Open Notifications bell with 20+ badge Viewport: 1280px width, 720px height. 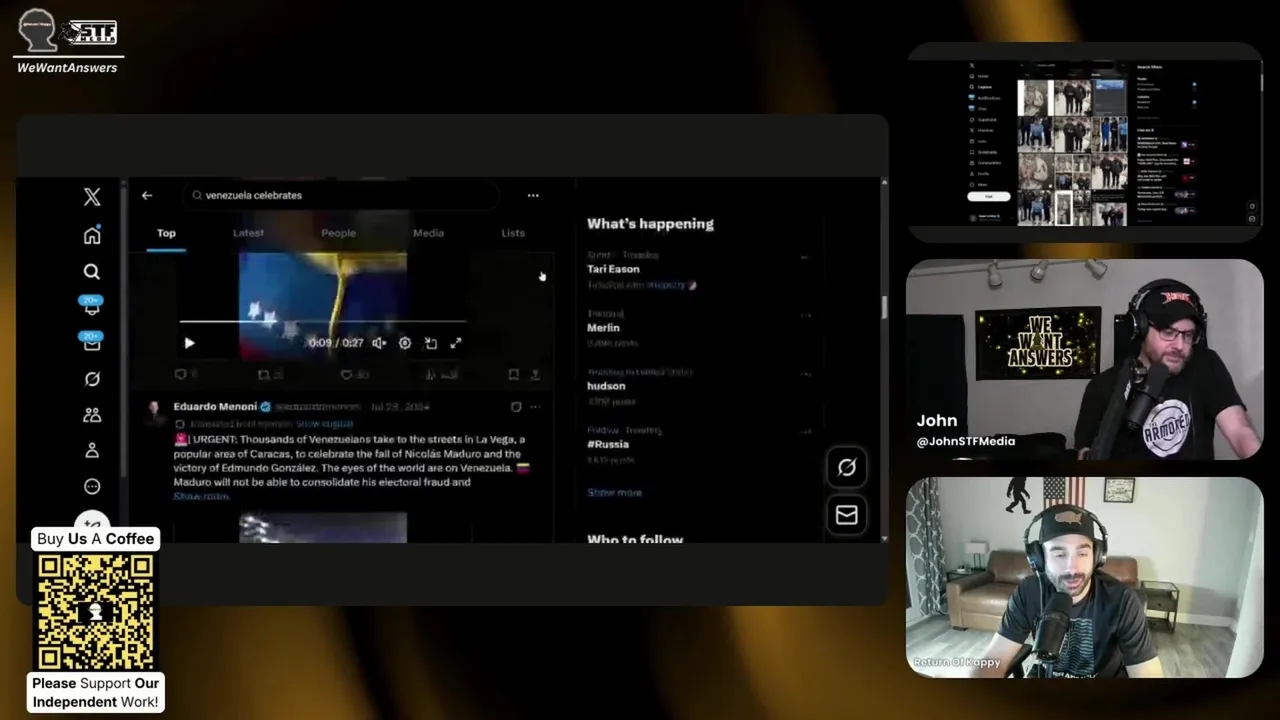pos(92,306)
